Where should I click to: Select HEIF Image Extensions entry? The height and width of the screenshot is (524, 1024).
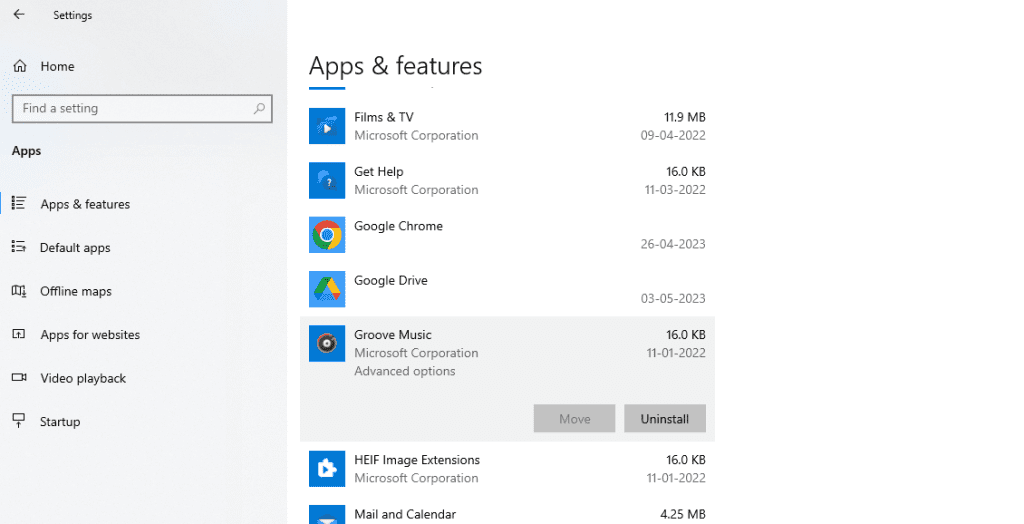(507, 468)
